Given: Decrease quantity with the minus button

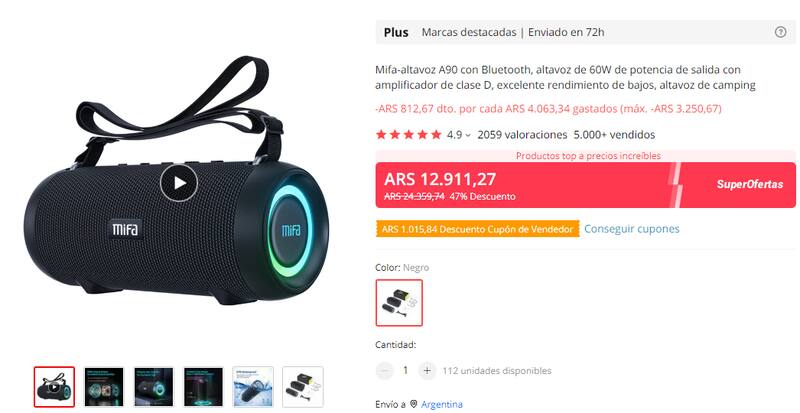Looking at the screenshot, I should click(385, 371).
